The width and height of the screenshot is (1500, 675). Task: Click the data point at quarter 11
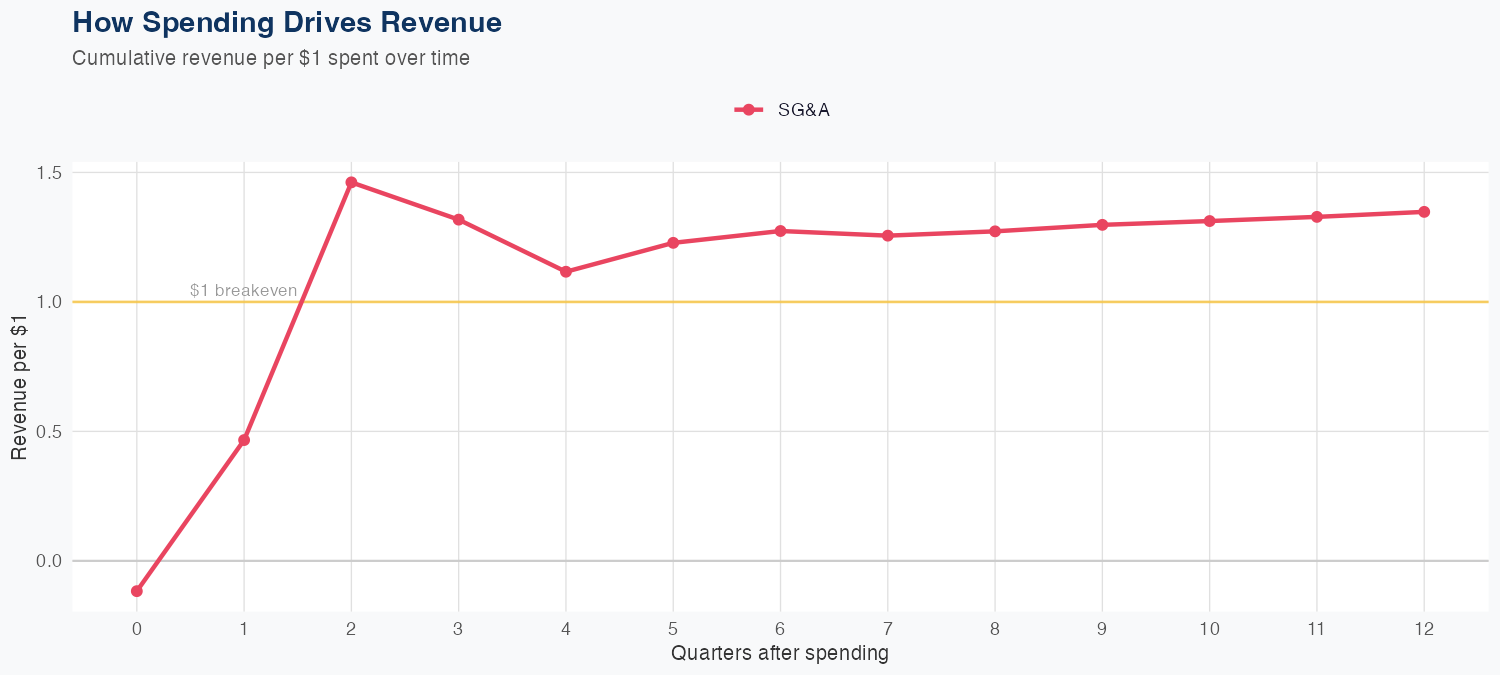point(1317,217)
